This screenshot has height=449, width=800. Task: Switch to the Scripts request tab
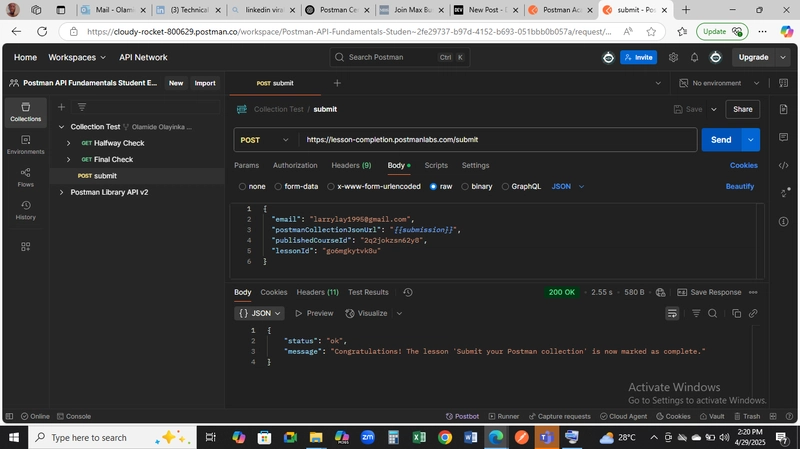(x=436, y=165)
